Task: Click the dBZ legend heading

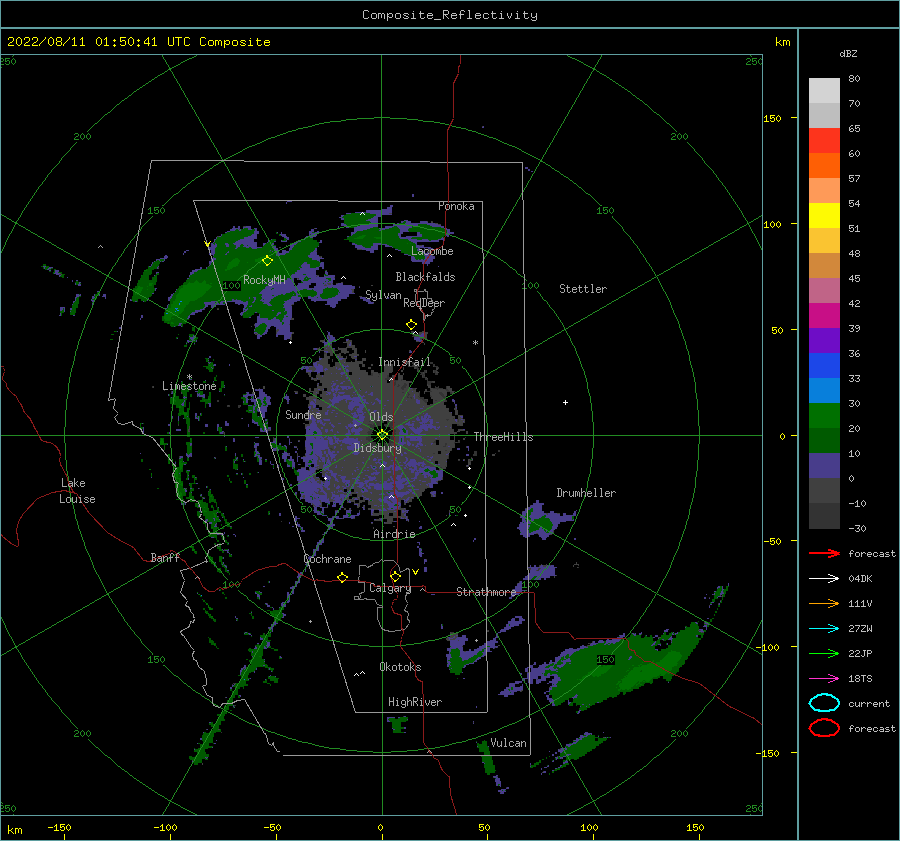Action: 848,53
